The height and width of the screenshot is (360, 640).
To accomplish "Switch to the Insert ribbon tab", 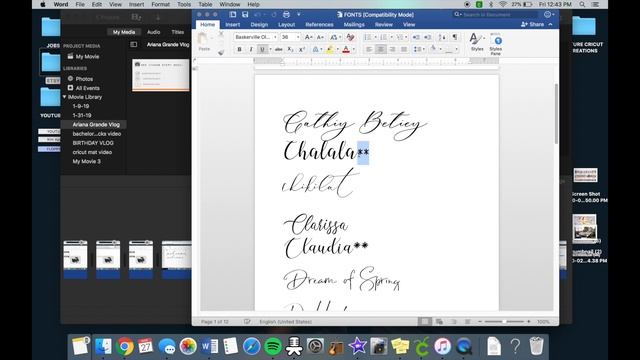I will click(x=233, y=24).
